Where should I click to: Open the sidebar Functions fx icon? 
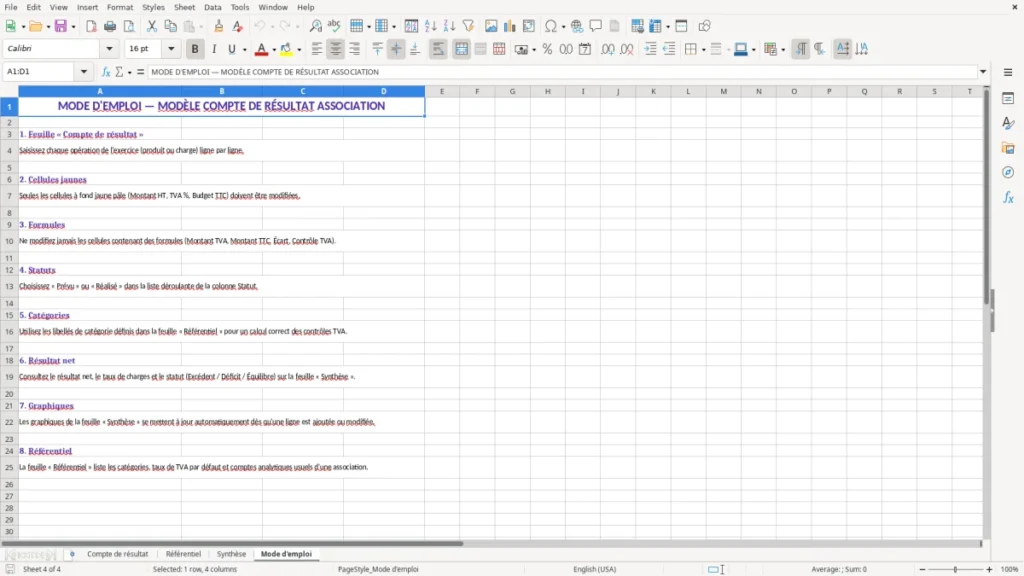coord(1008,197)
